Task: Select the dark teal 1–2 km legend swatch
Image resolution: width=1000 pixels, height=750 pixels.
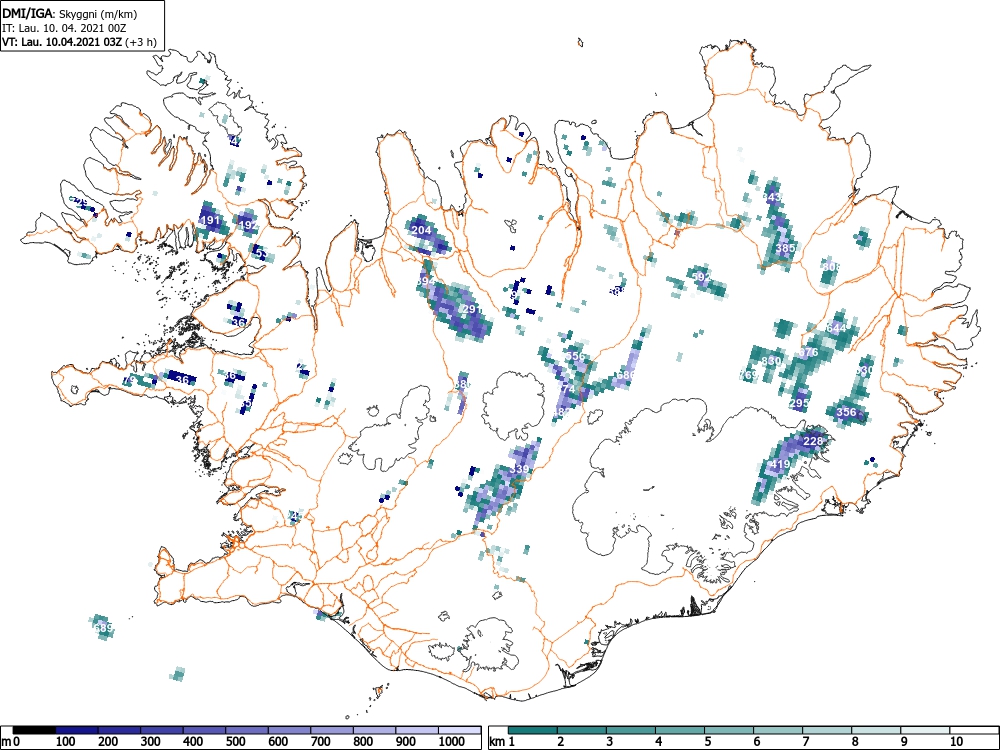Action: [x=533, y=730]
